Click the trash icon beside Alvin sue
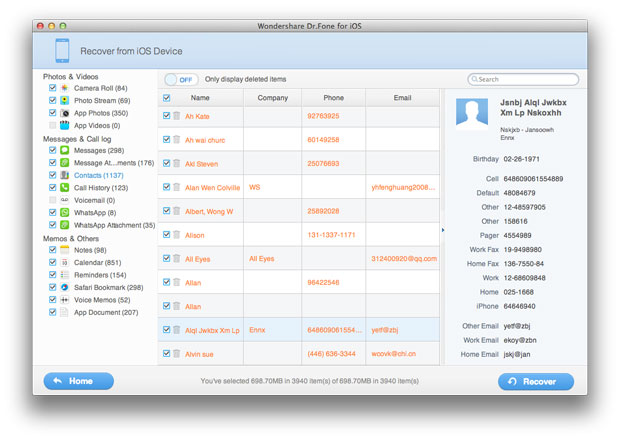This screenshot has height=440, width=620. (177, 353)
